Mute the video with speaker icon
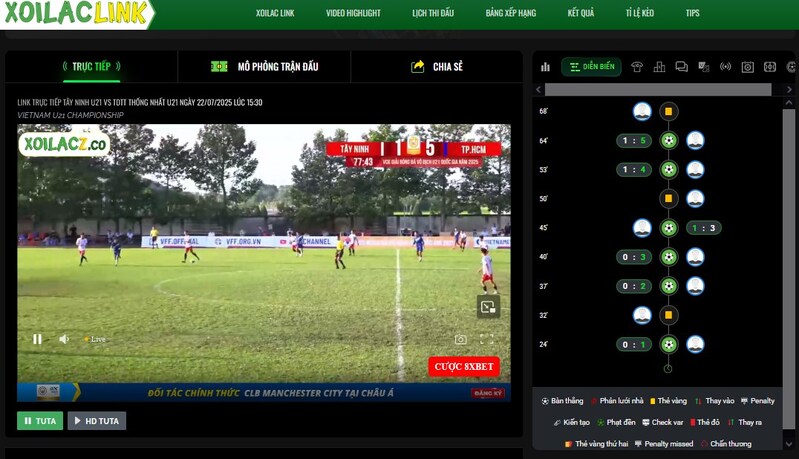The image size is (799, 459). 64,339
